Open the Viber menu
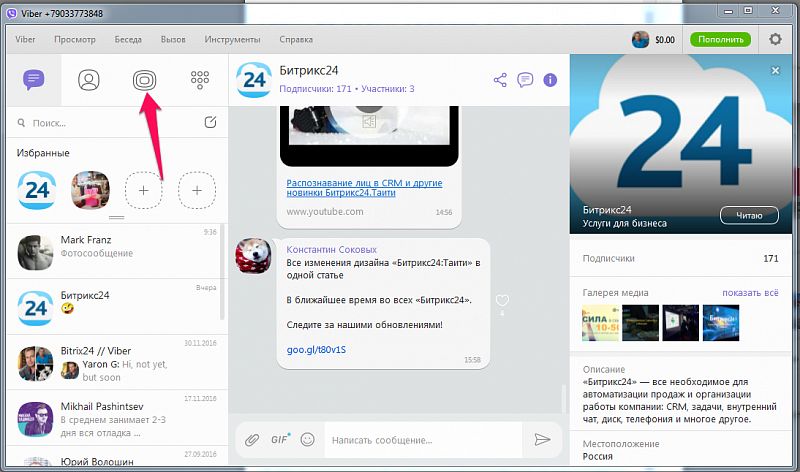This screenshot has width=800, height=472. [x=25, y=39]
